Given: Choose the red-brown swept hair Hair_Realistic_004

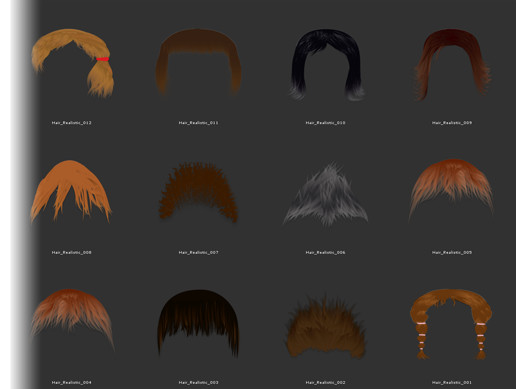Looking at the screenshot, I should pos(73,319).
